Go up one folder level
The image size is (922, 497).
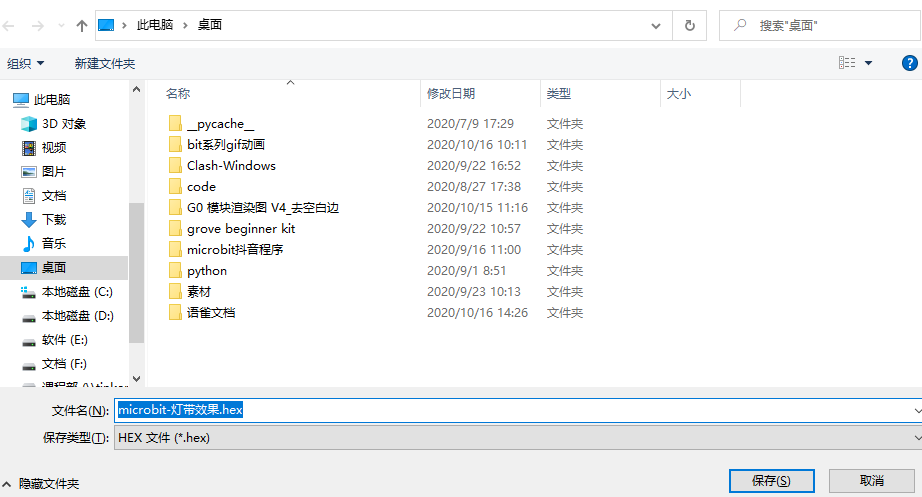[82, 26]
